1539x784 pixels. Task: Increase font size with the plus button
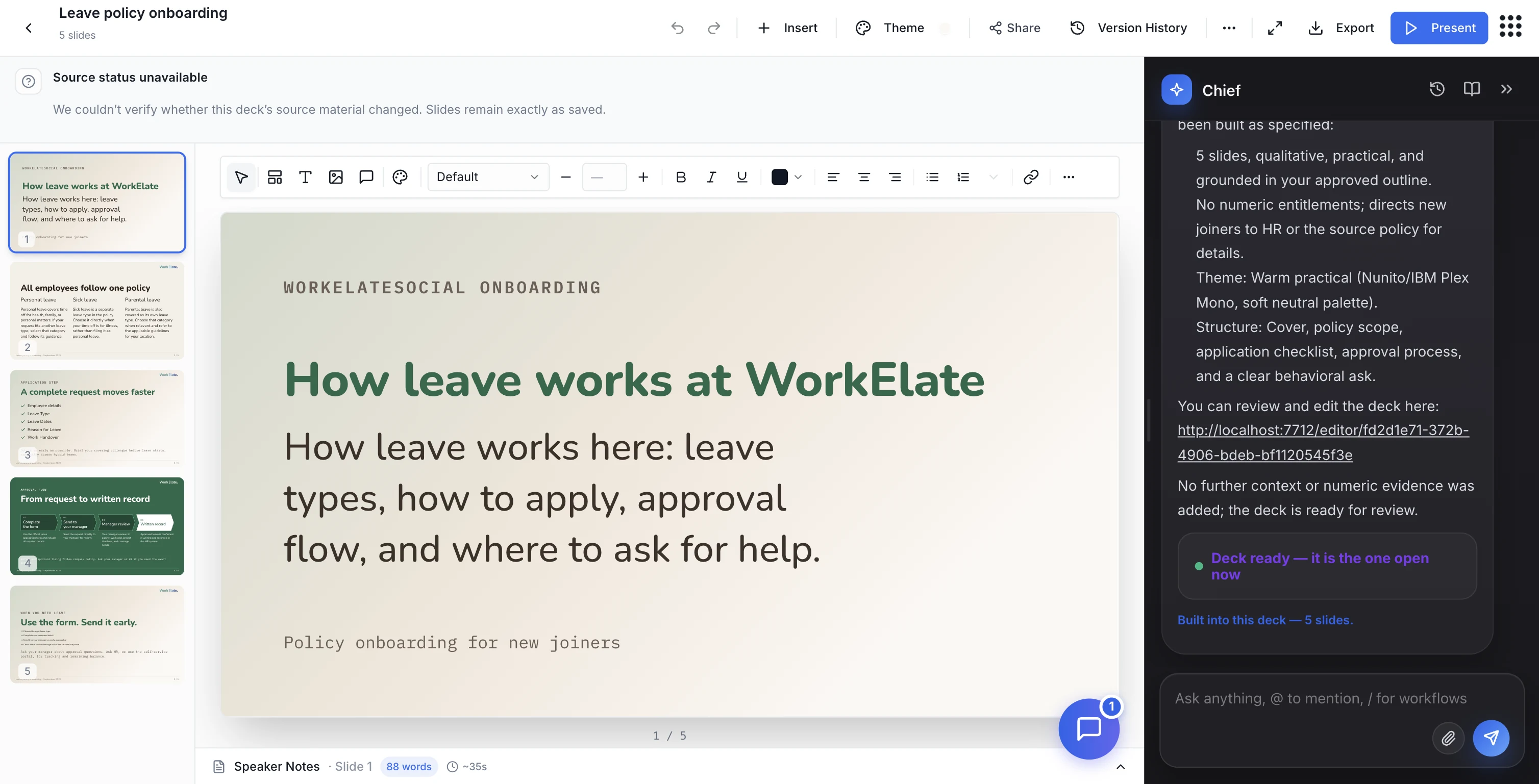point(643,176)
